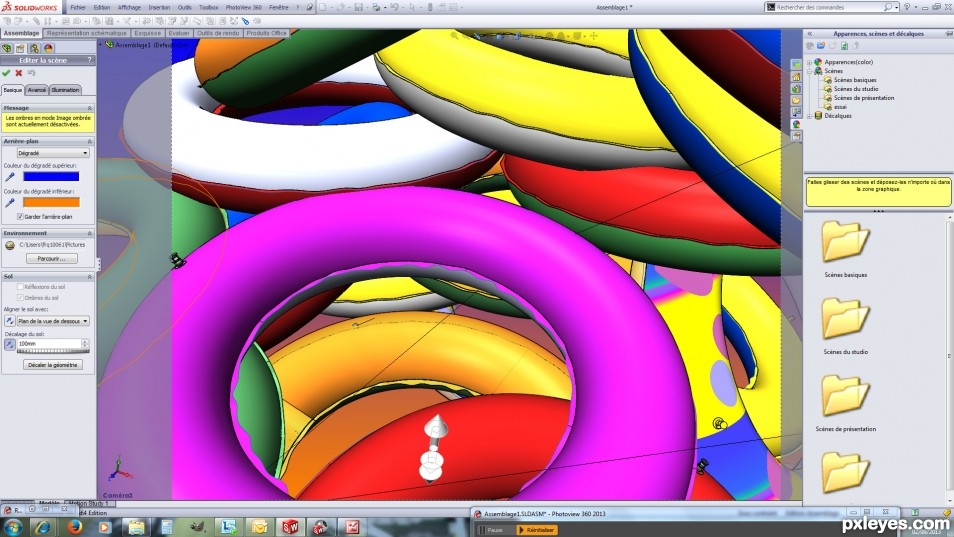Collapse the Message section
This screenshot has height=537, width=954.
[89, 108]
